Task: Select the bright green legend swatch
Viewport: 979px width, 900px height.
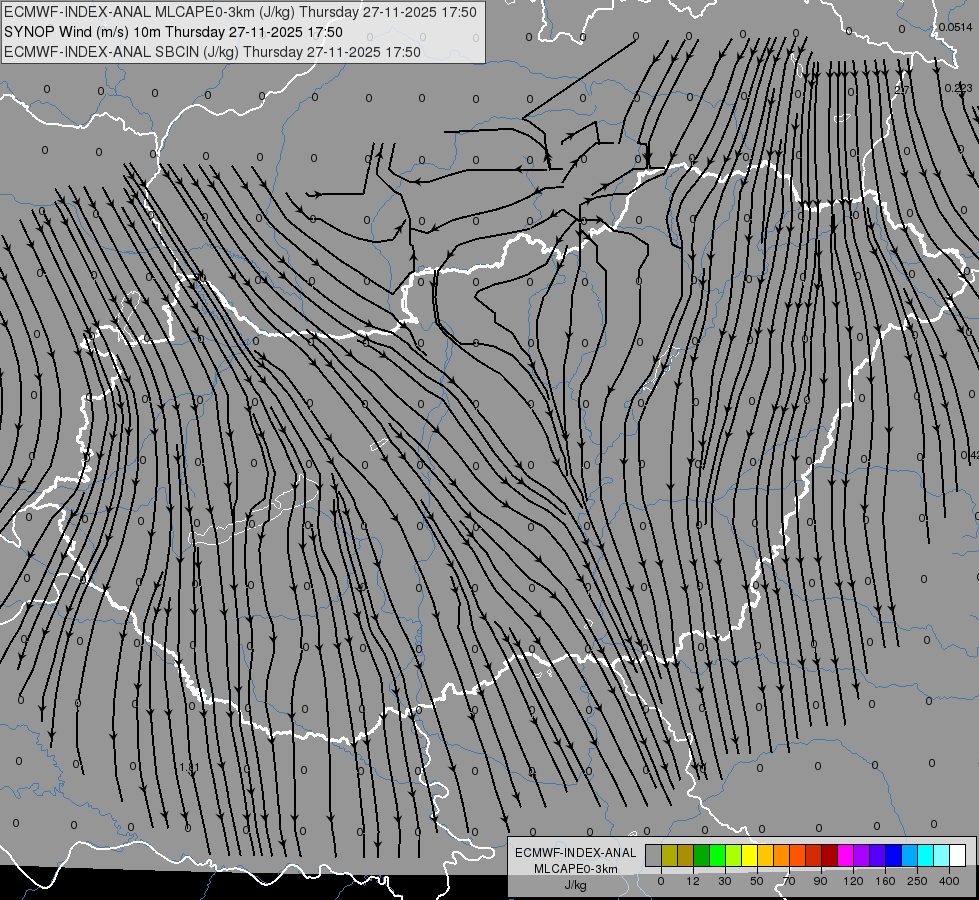Action: (x=718, y=855)
